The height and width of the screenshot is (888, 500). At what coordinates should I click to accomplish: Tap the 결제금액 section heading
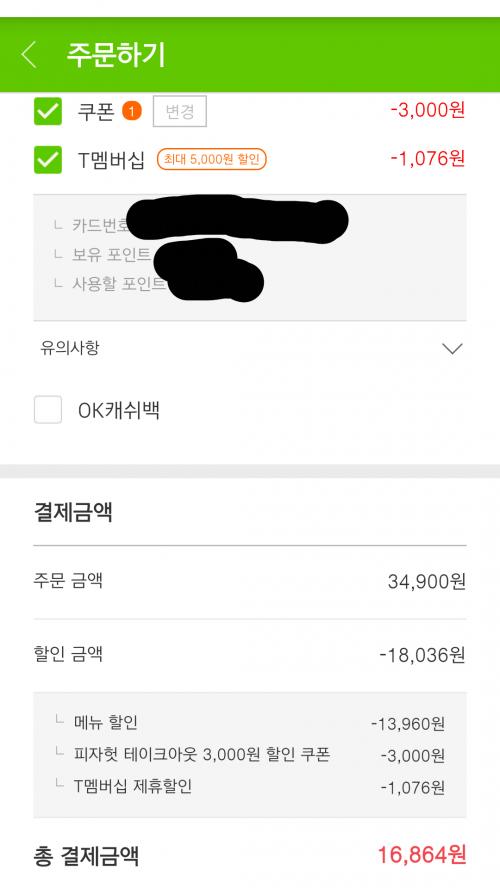[x=73, y=512]
